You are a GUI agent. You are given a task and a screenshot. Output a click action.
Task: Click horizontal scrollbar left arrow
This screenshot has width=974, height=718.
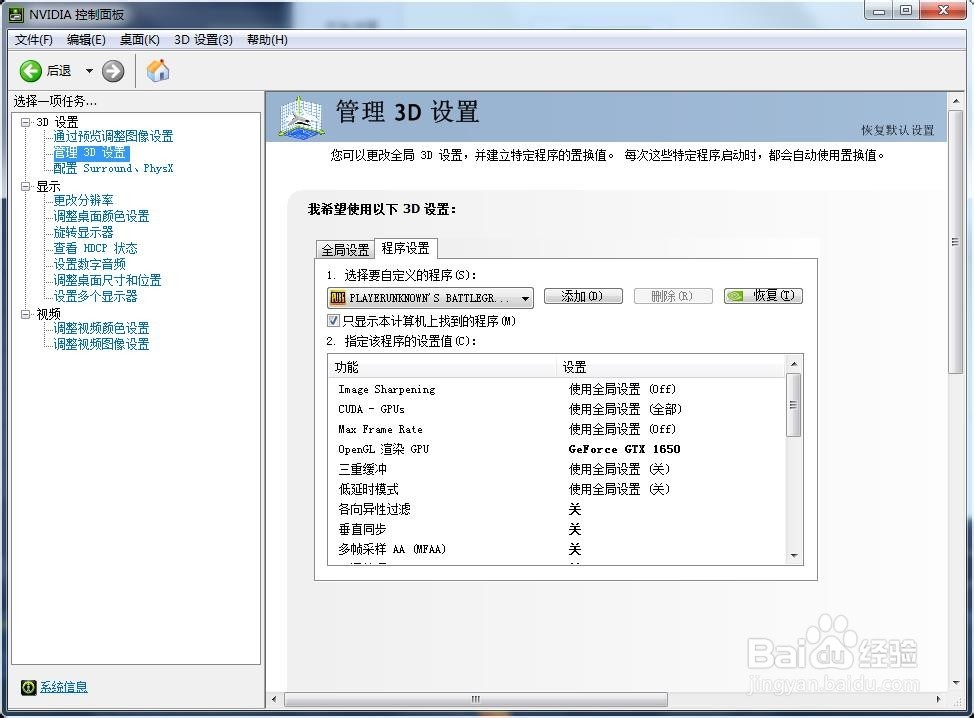coord(274,699)
